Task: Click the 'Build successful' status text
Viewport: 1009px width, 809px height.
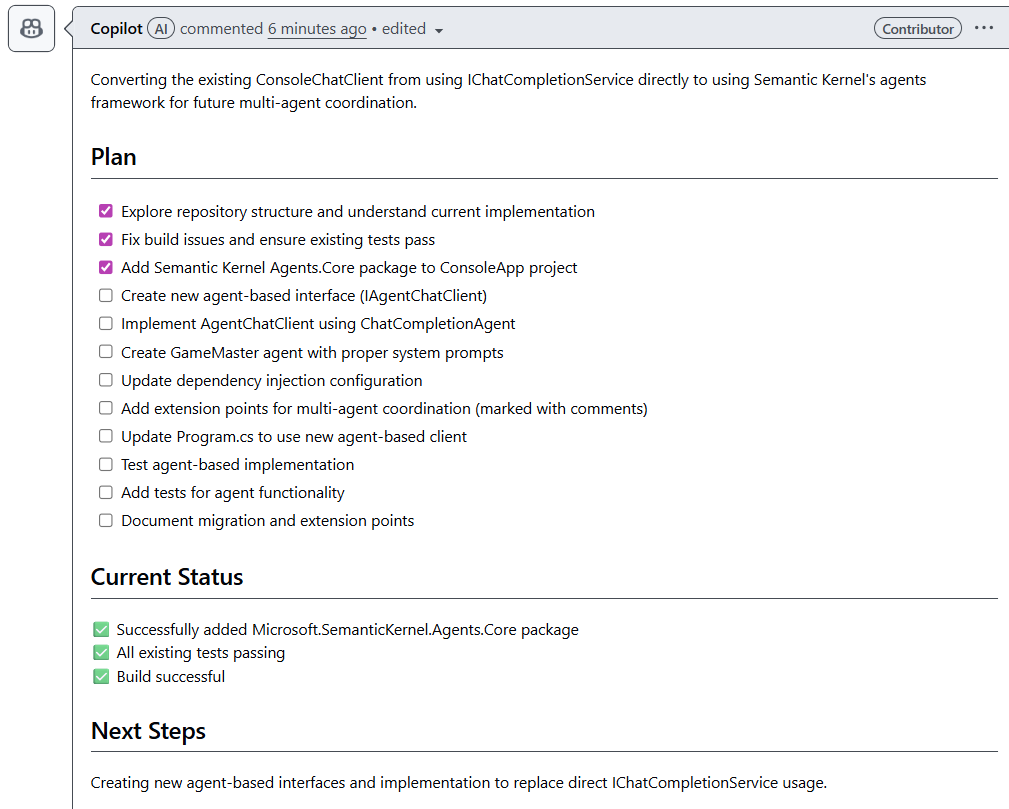Action: (171, 676)
